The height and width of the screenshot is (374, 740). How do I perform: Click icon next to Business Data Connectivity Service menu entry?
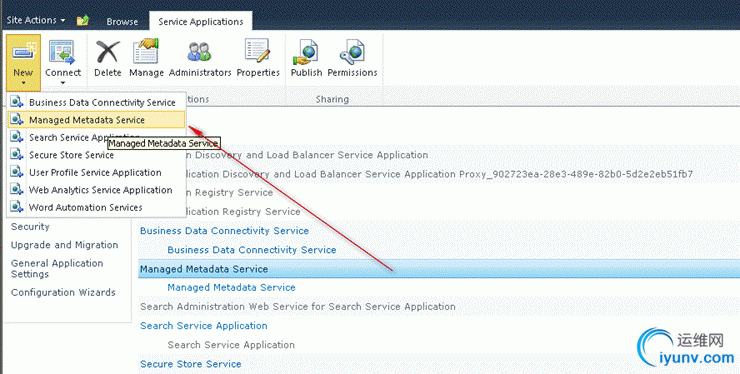click(17, 102)
